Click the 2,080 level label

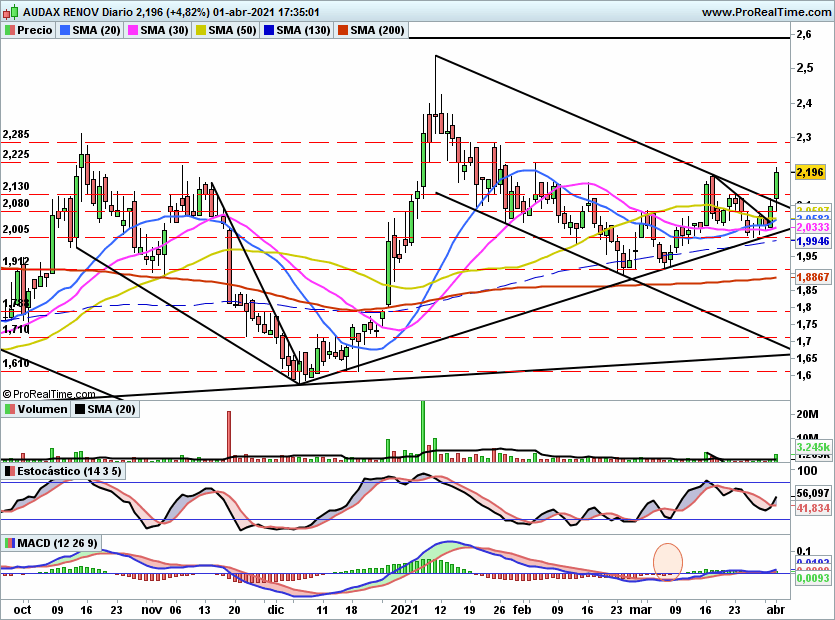pos(16,203)
